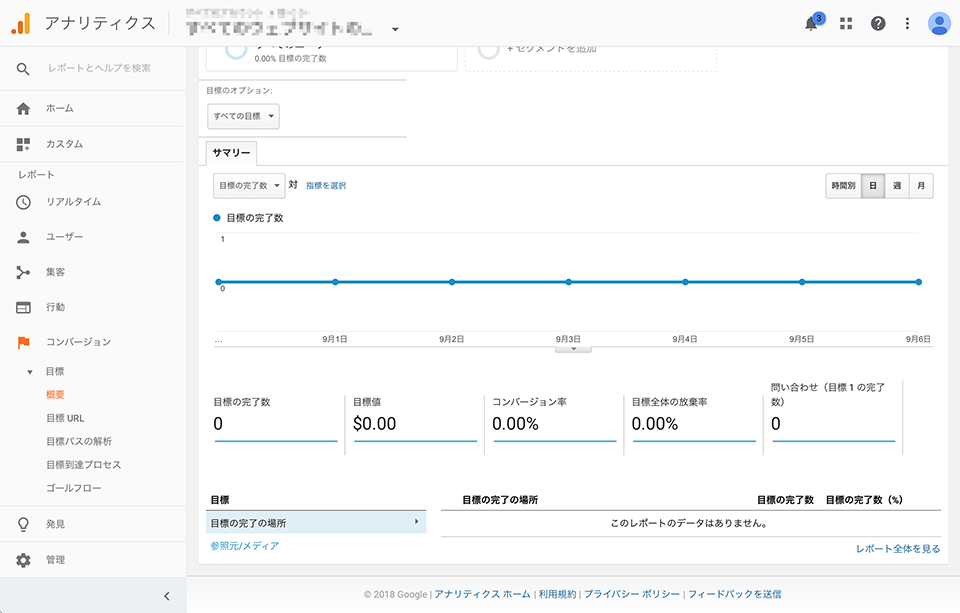This screenshot has width=960, height=613.
Task: Click the 指標を選択 link
Action: click(326, 186)
